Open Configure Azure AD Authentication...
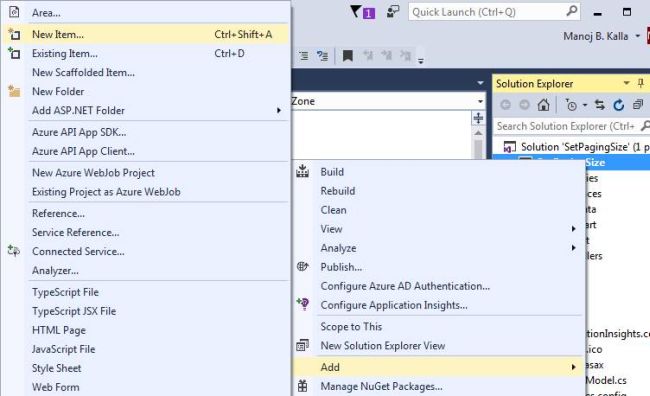Viewport: 650px width, 396px height. 439,287
